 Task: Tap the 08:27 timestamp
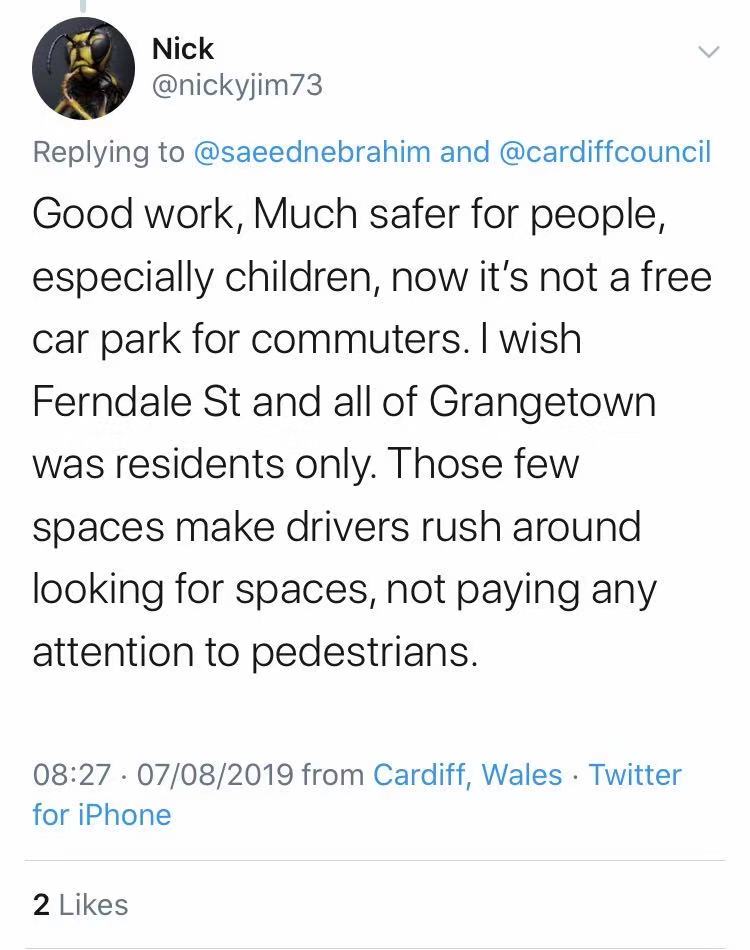tap(72, 775)
